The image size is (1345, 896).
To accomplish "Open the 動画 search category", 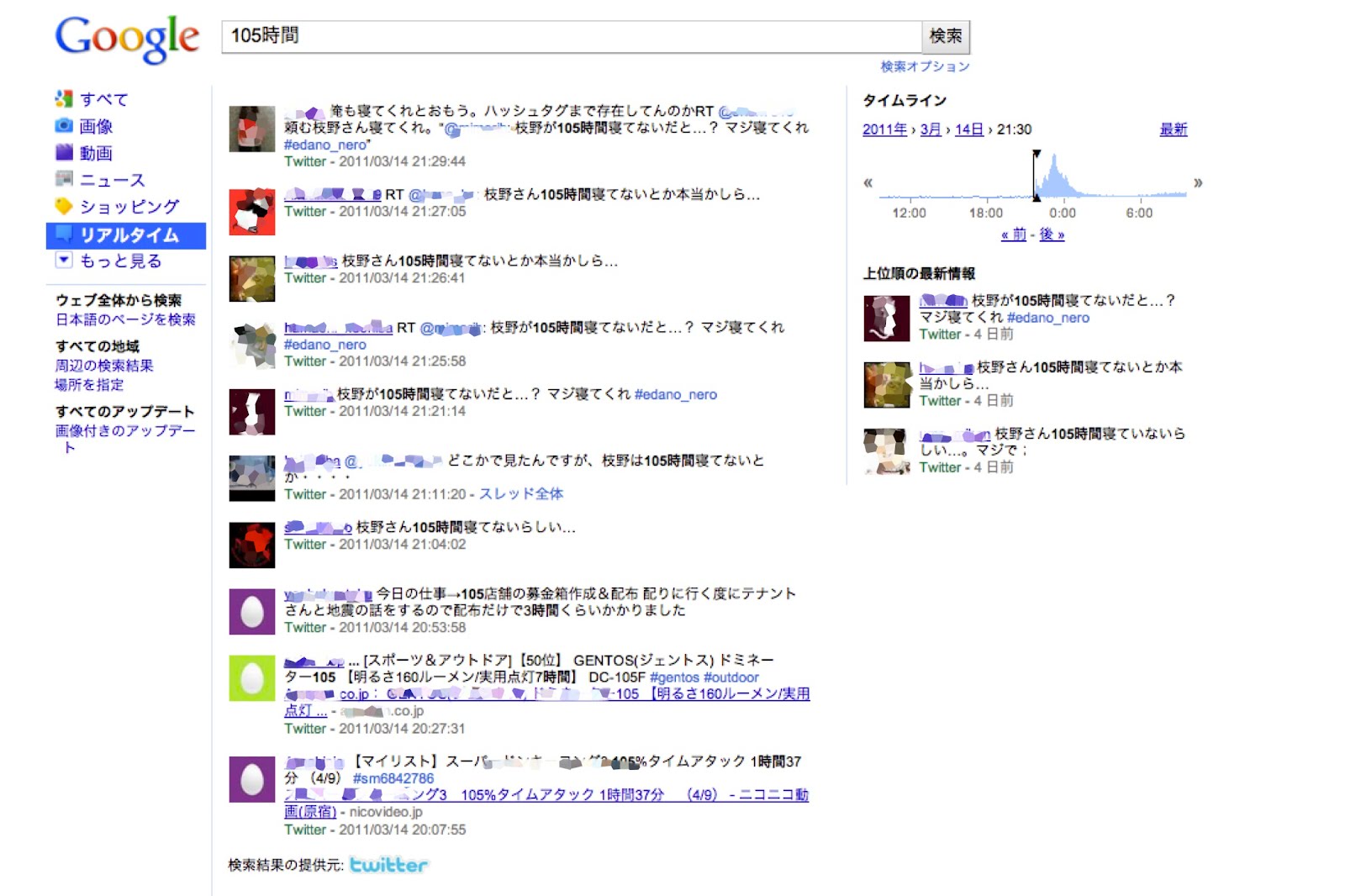I will pos(96,153).
